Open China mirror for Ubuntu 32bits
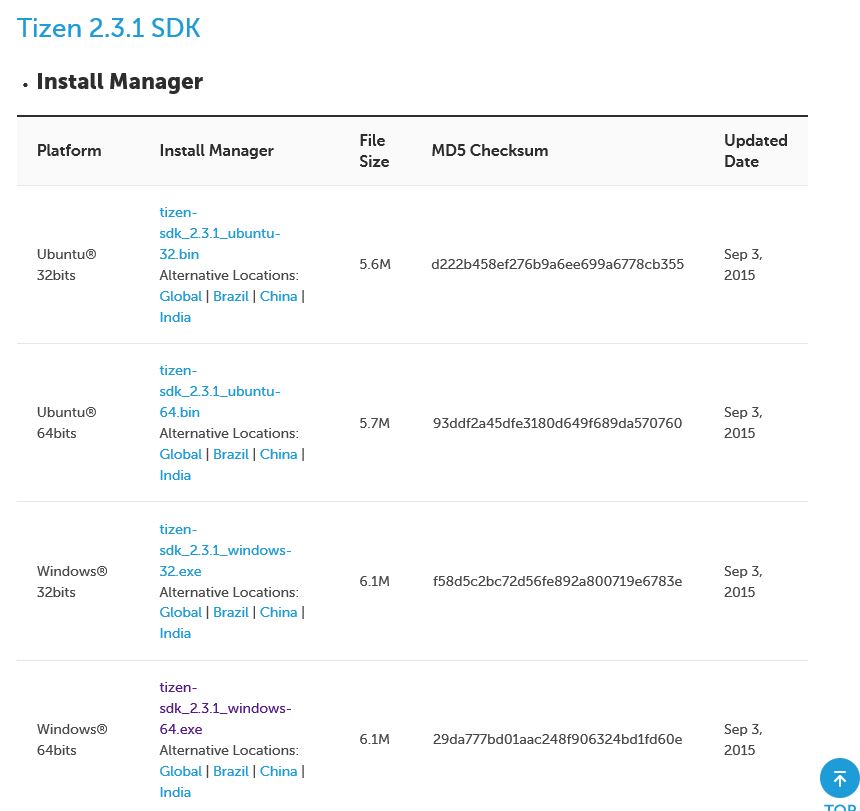This screenshot has height=811, width=860. [279, 296]
